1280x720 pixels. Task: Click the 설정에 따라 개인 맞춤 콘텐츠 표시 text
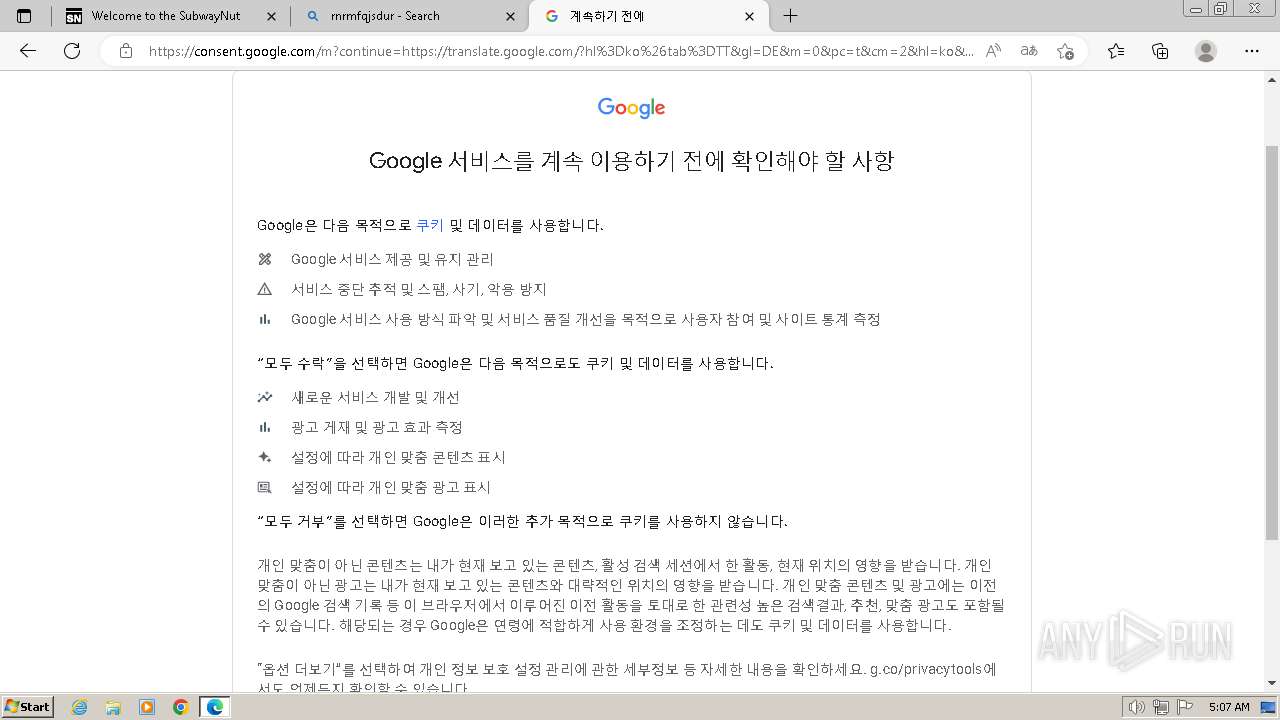pyautogui.click(x=398, y=457)
